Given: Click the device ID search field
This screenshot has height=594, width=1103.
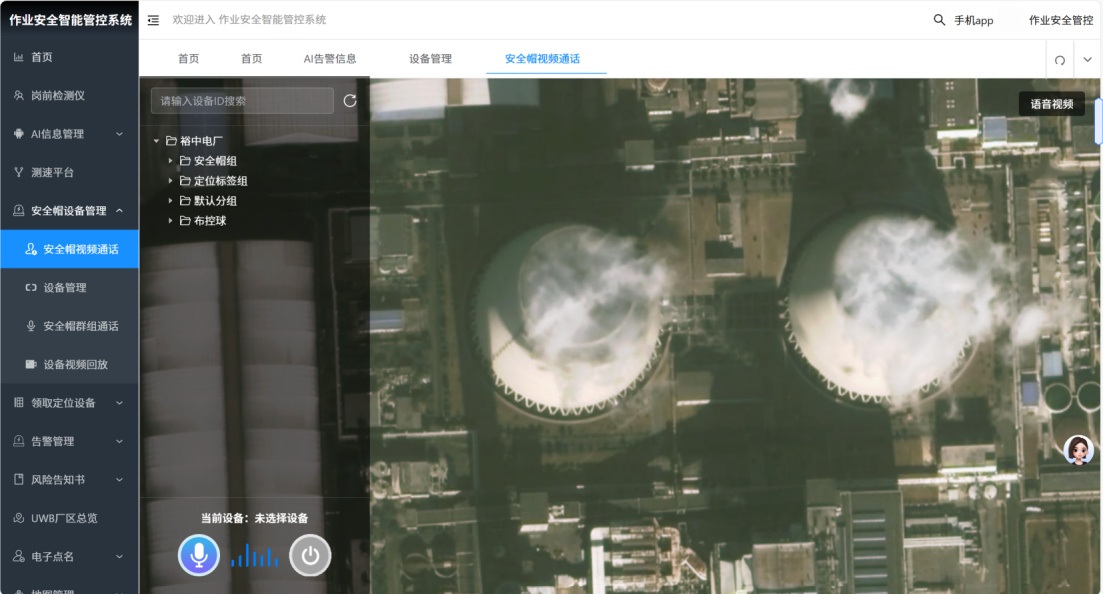Looking at the screenshot, I should (242, 101).
